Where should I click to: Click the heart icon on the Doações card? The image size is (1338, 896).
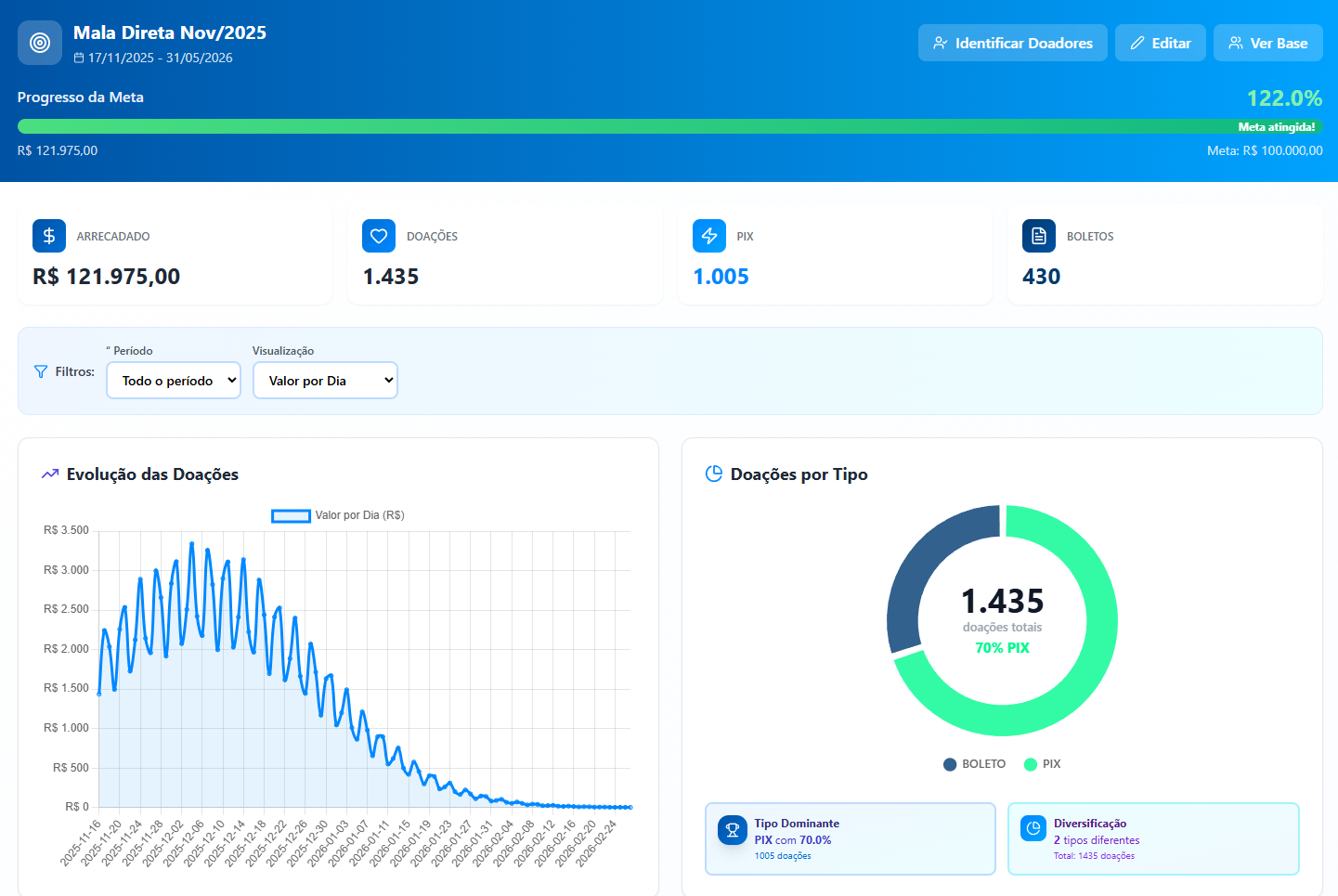coord(379,236)
